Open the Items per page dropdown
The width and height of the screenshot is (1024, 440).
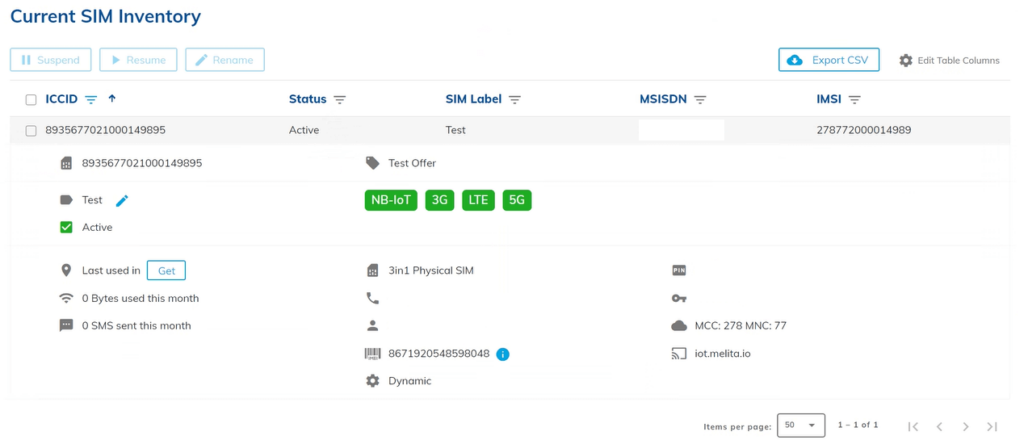[801, 425]
